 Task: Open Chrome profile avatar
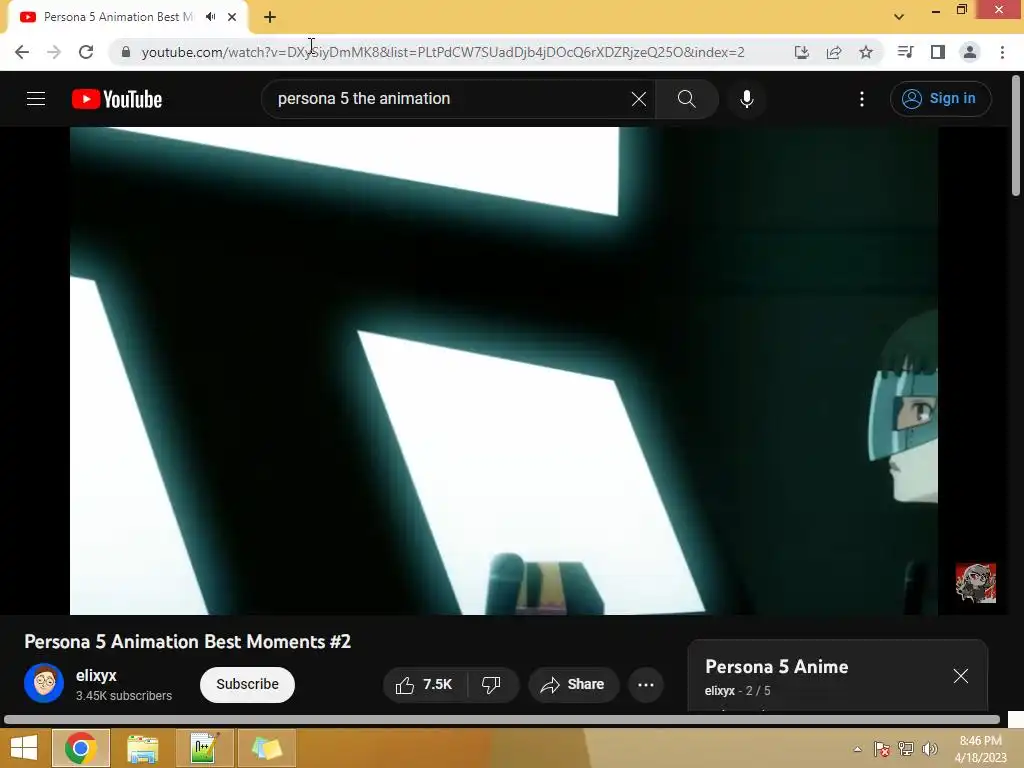coord(970,52)
